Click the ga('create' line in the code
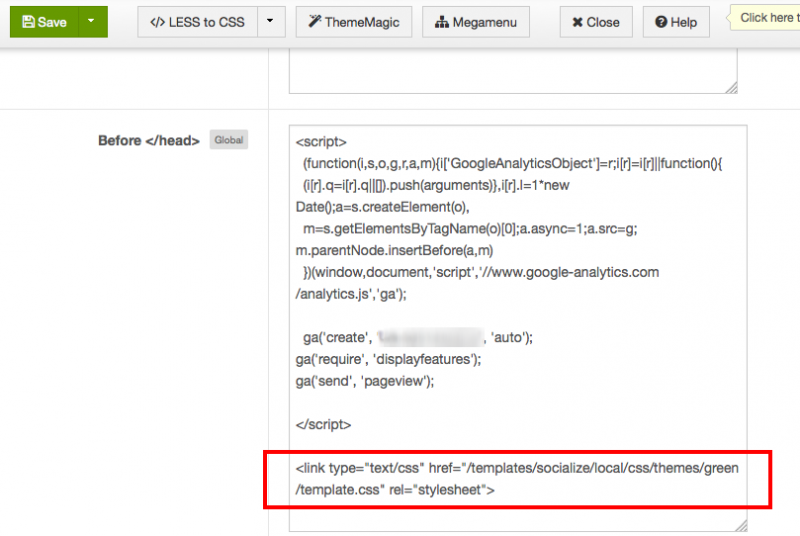Viewport: 800px width, 536px height. pyautogui.click(x=418, y=337)
